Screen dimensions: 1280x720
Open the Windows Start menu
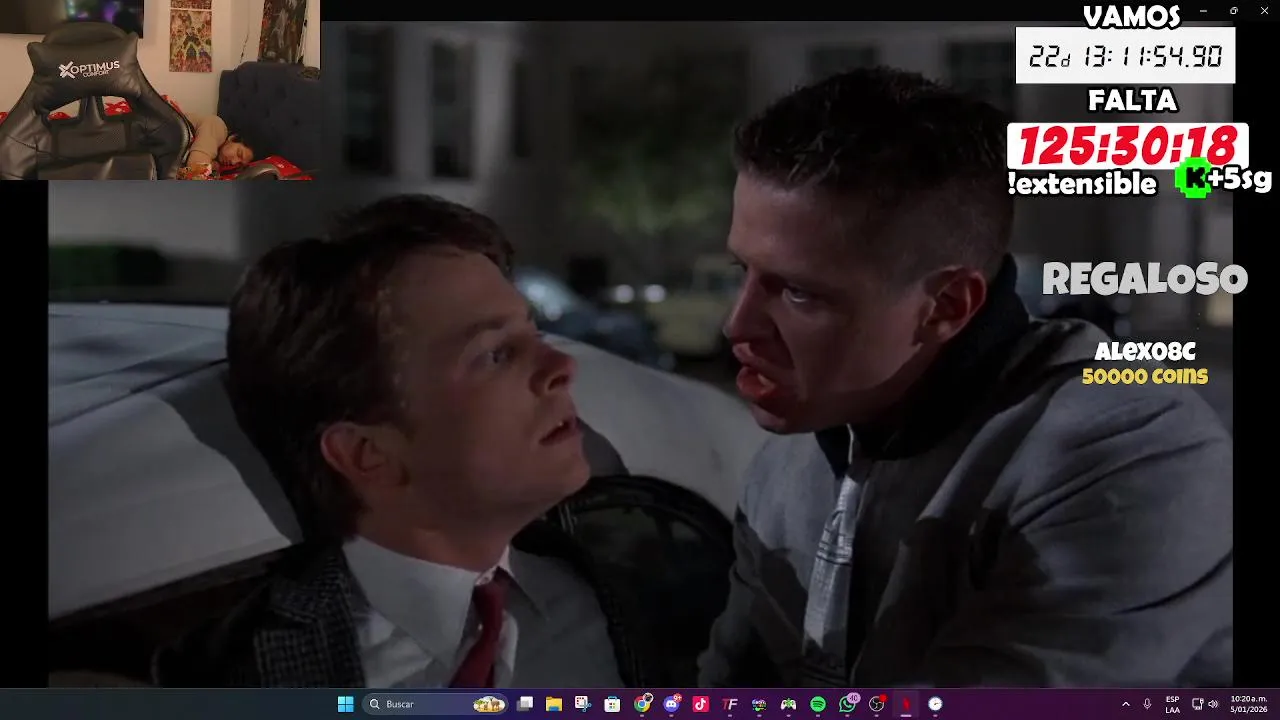[x=345, y=704]
